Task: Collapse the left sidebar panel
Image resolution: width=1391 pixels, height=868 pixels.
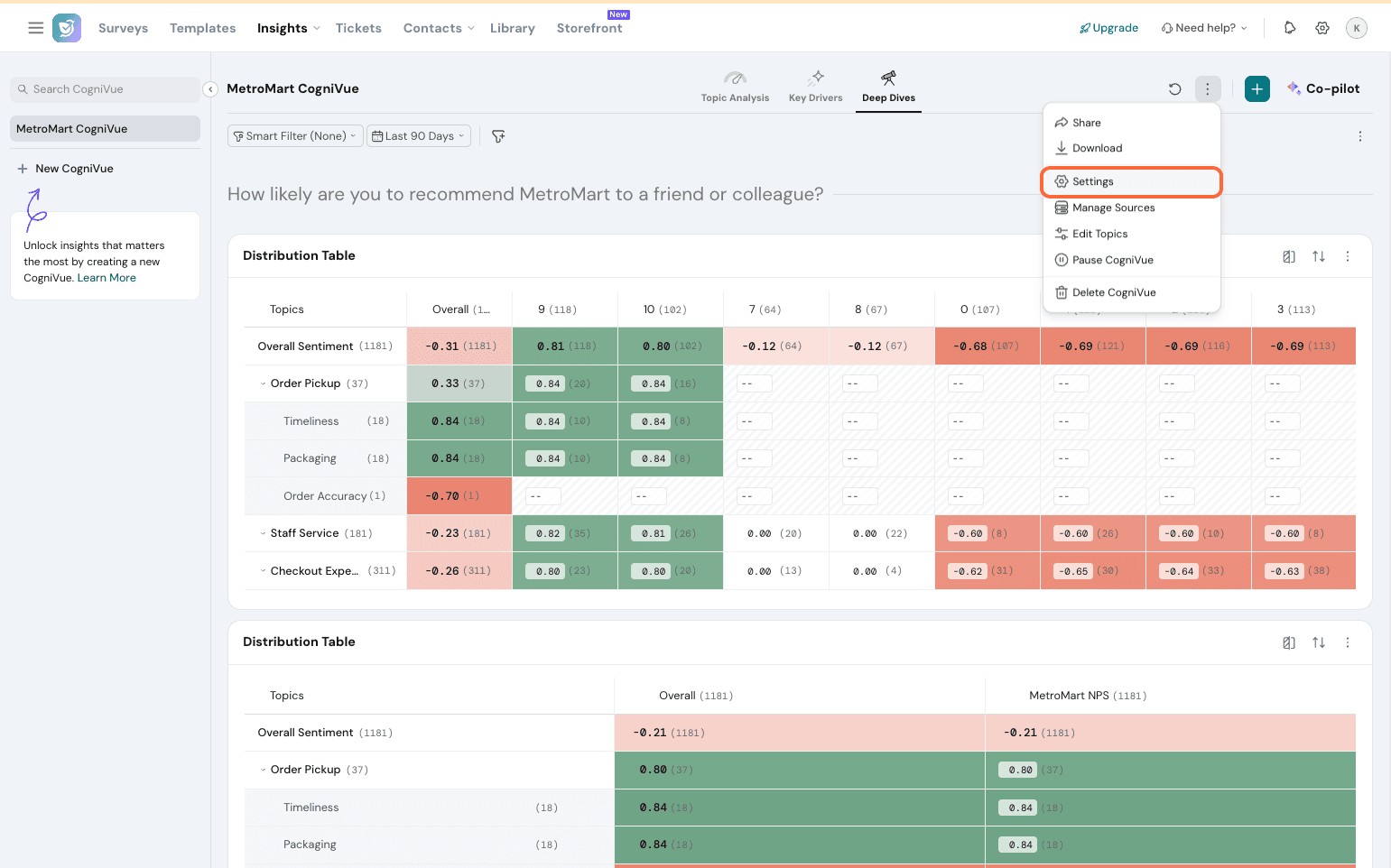Action: 210,89
